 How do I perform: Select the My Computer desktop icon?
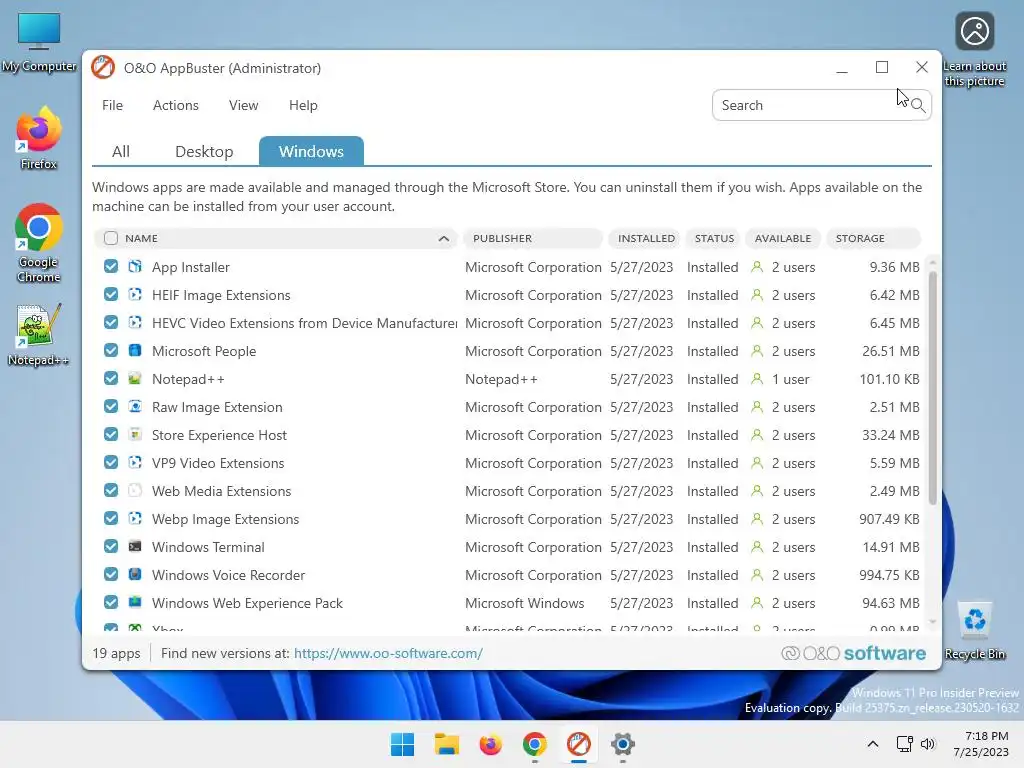point(39,42)
